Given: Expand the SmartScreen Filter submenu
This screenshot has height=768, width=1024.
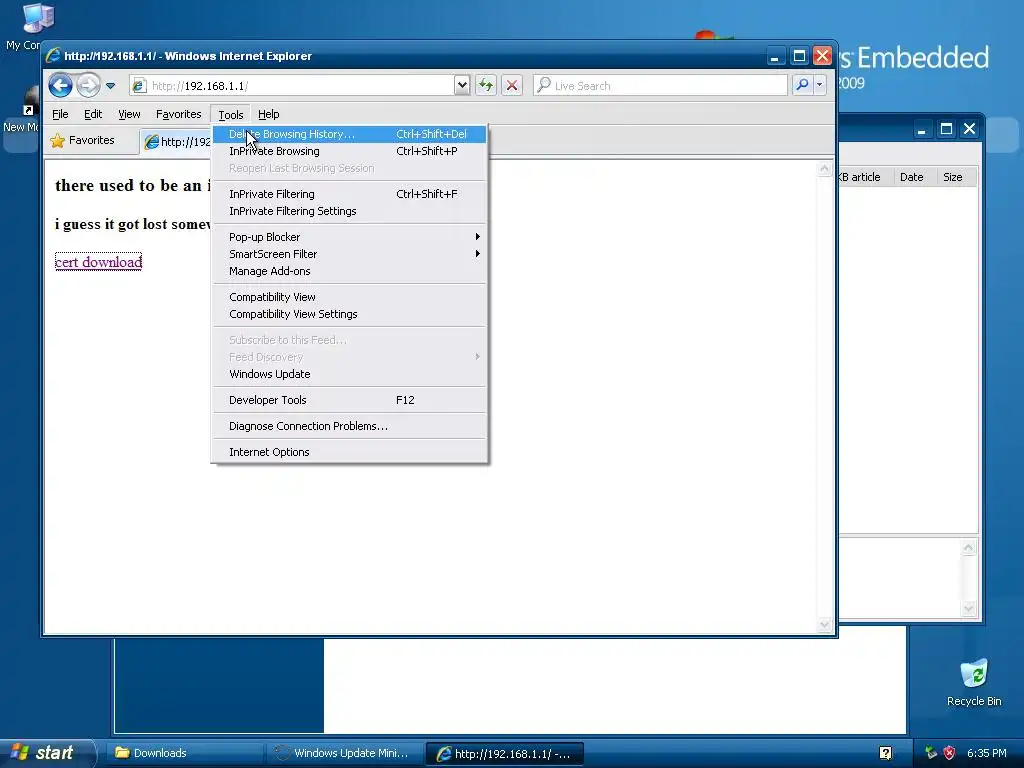Looking at the screenshot, I should (x=349, y=254).
